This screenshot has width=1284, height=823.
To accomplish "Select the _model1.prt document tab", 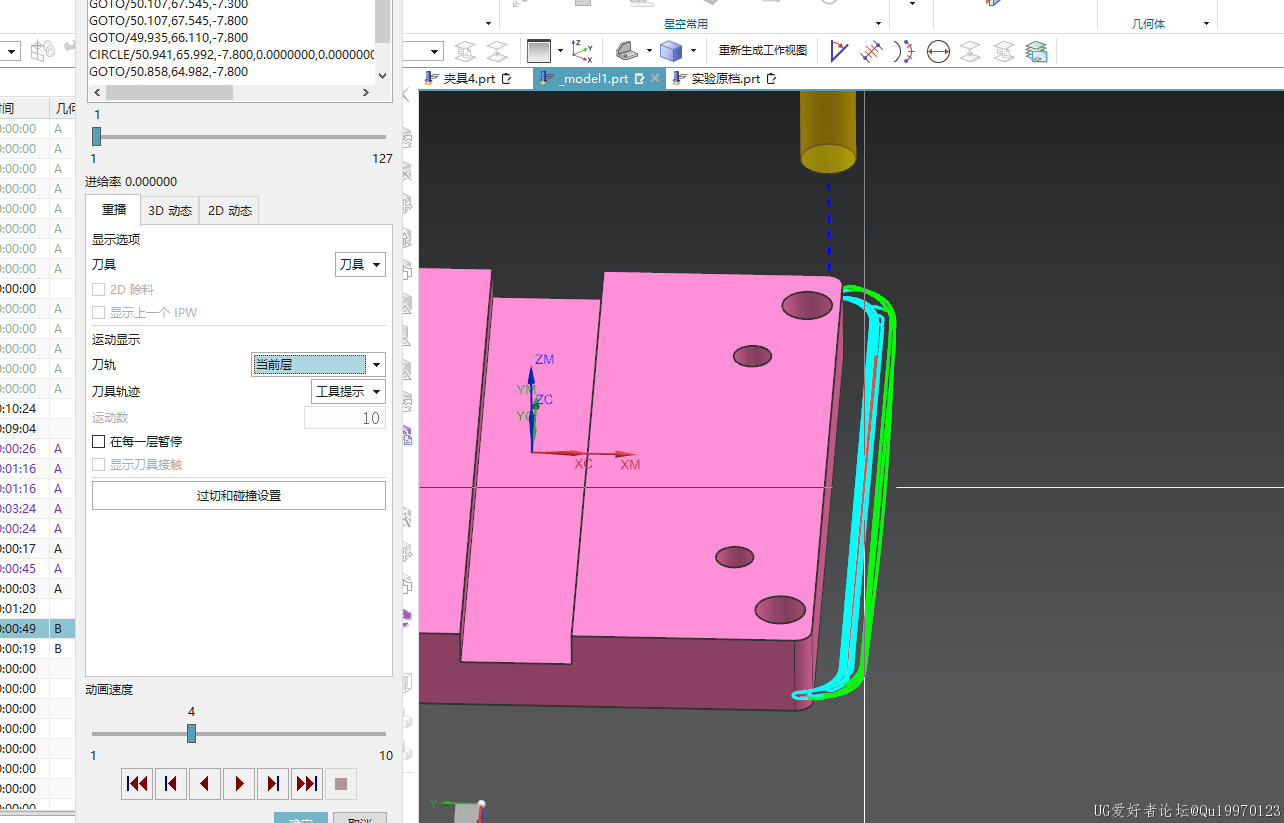I will 593,78.
